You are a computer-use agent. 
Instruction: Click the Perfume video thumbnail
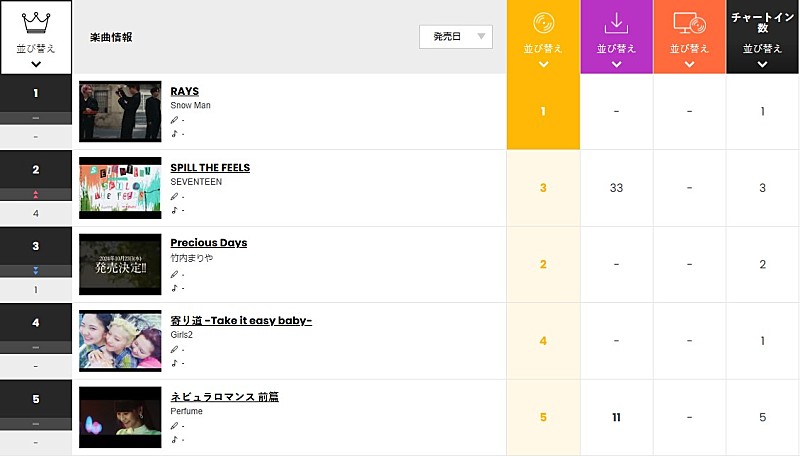[120, 417]
